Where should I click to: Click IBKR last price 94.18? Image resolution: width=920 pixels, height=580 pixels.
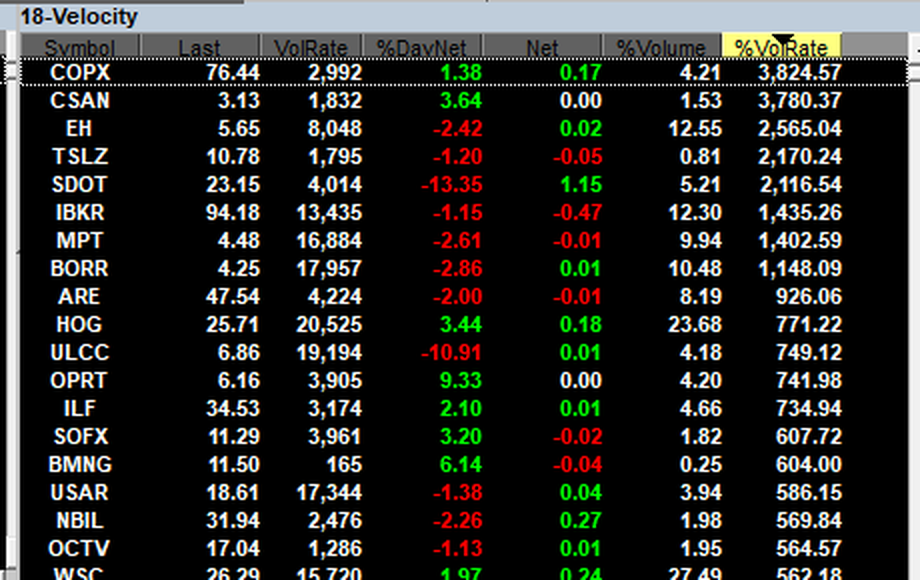[233, 212]
